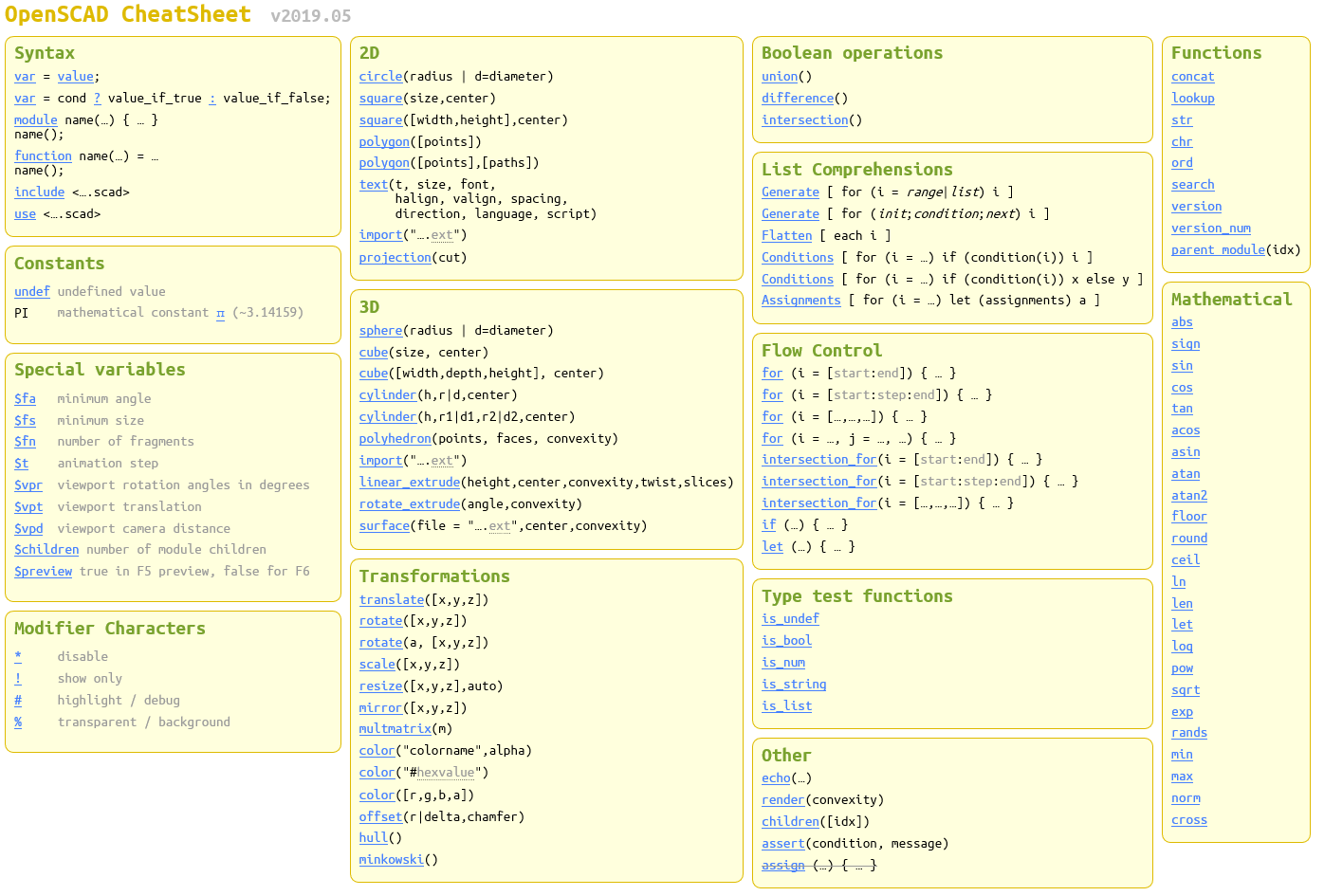Open the circle link in the 2D section
This screenshot has width=1324, height=896.
click(x=380, y=77)
